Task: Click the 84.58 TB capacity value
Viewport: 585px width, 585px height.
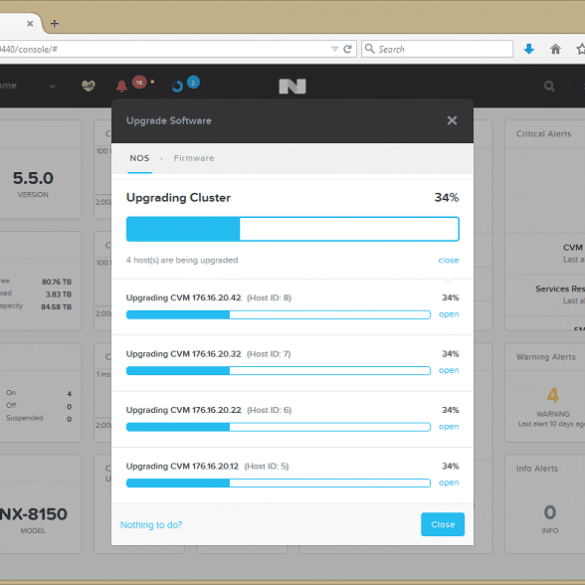Action: point(56,307)
